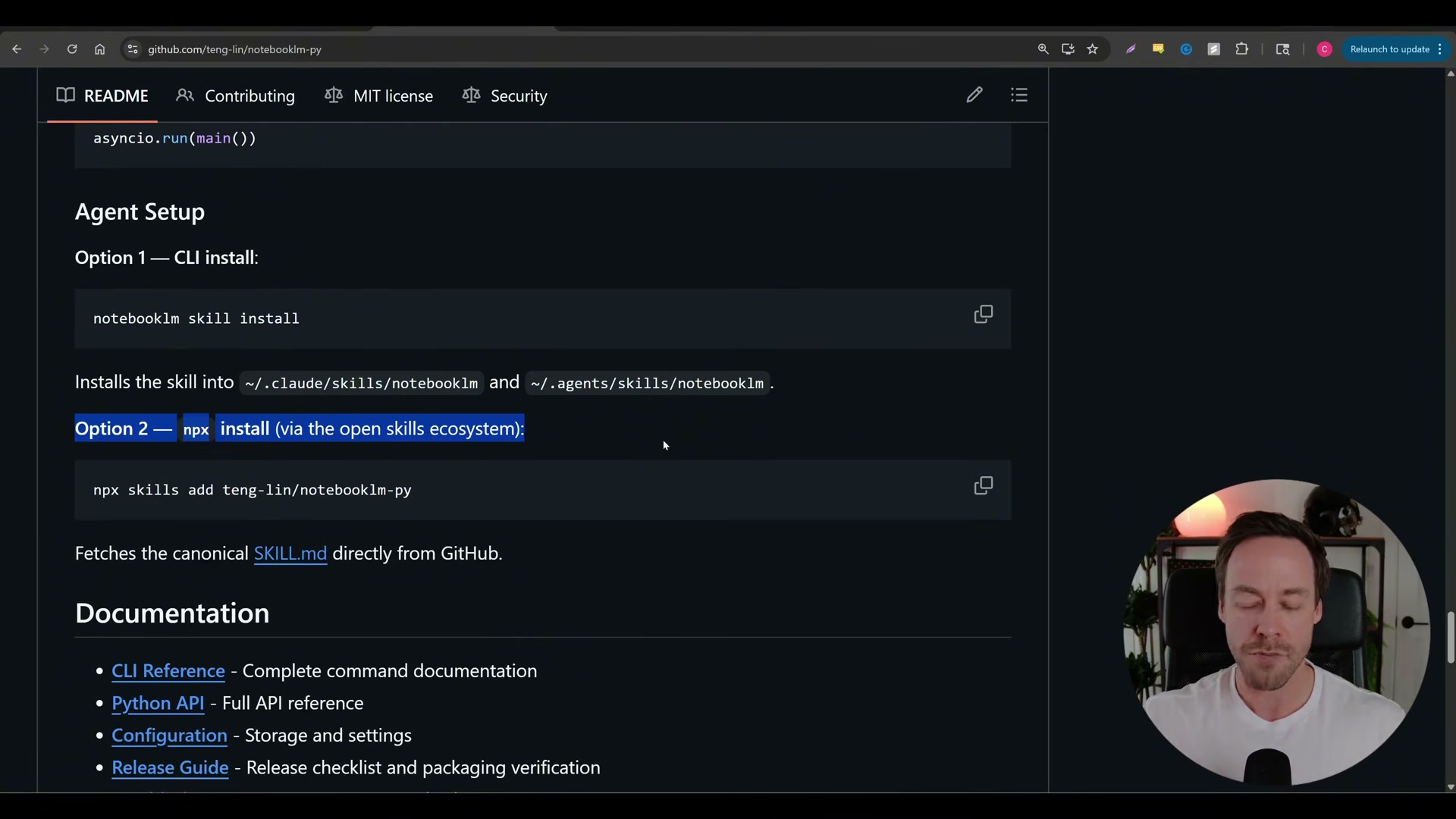Image resolution: width=1456 pixels, height=819 pixels.
Task: Copy the npx skills add command
Action: coord(983,486)
